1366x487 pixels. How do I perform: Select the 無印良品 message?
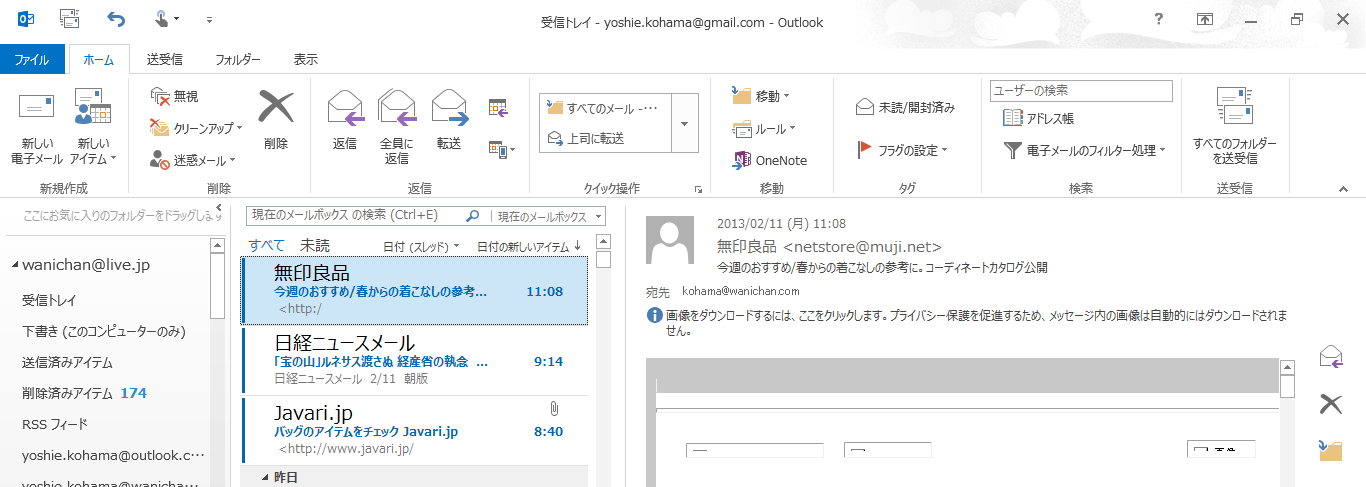point(414,290)
